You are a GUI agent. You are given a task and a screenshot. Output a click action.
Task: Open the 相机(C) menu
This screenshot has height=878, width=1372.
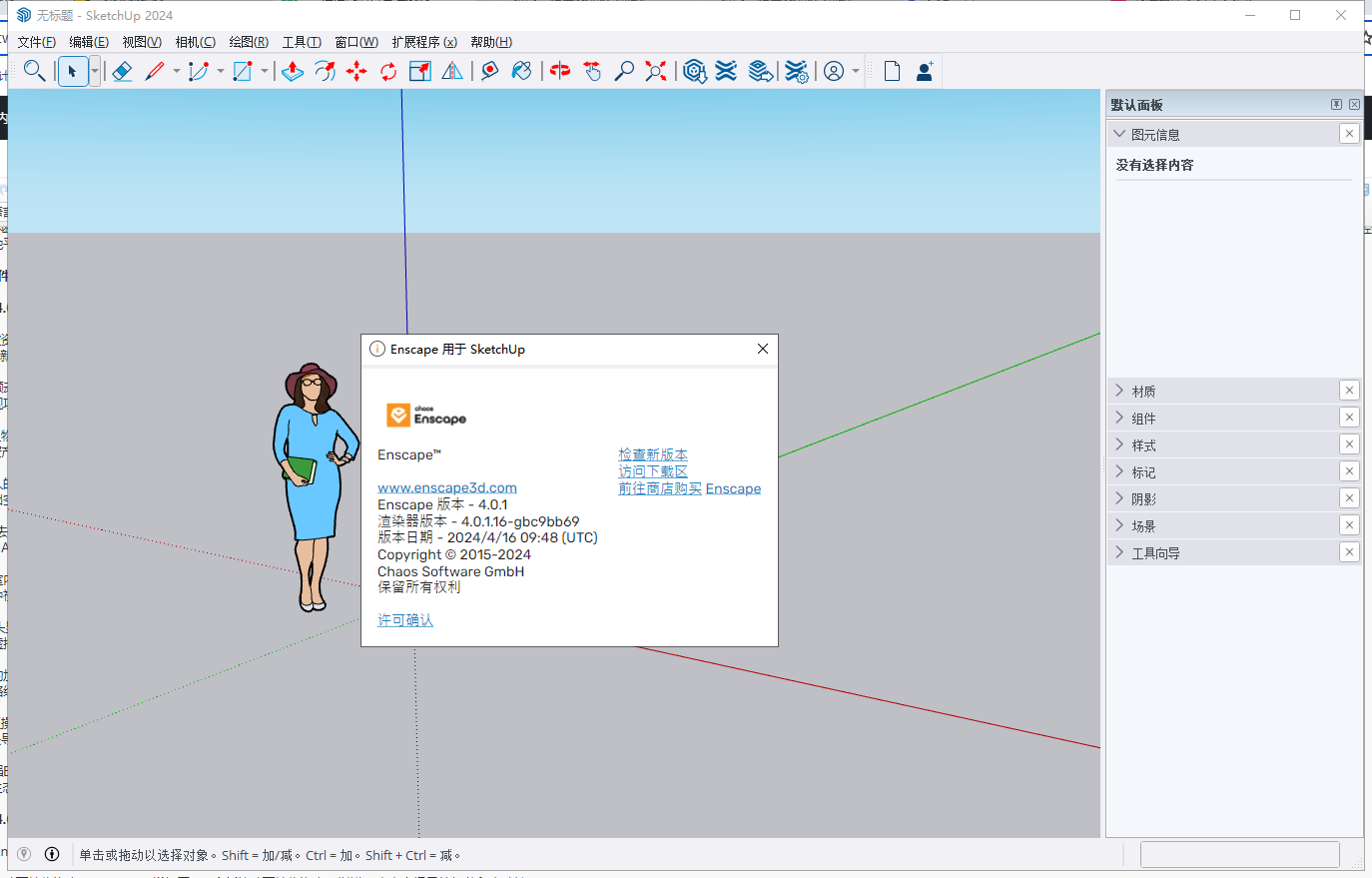[195, 42]
